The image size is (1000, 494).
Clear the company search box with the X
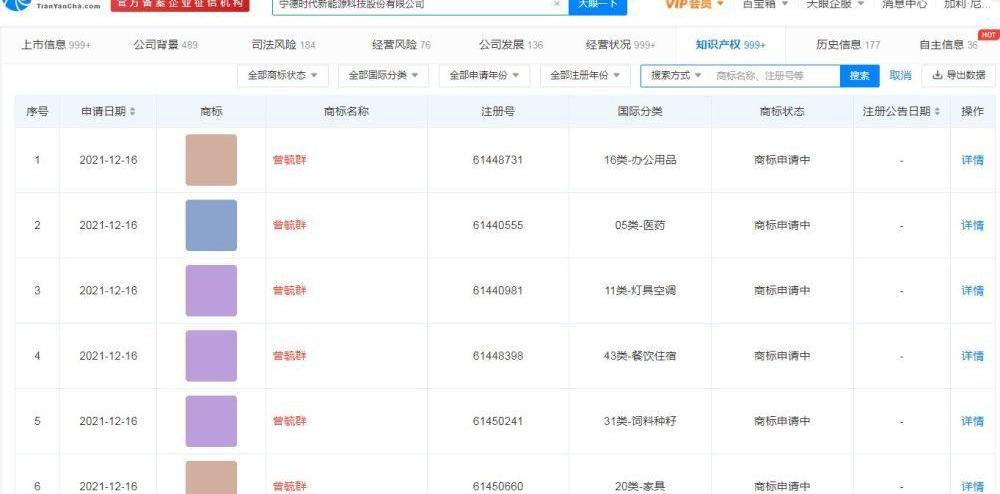[556, 5]
